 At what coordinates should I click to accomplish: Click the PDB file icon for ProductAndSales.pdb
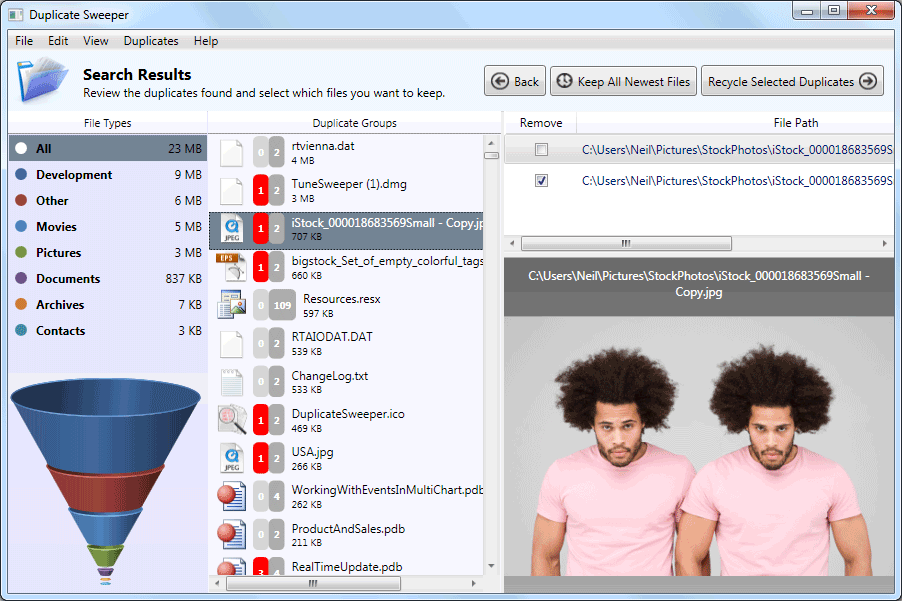click(232, 533)
